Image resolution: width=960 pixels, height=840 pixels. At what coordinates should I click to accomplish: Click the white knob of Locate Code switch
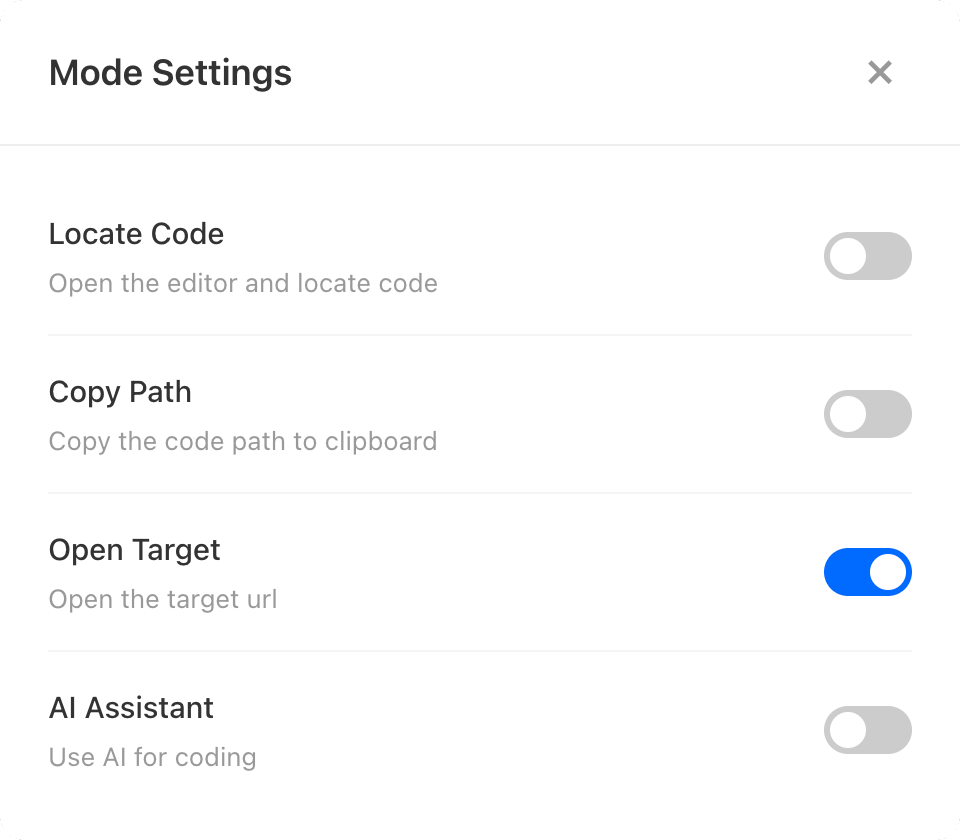[848, 256]
